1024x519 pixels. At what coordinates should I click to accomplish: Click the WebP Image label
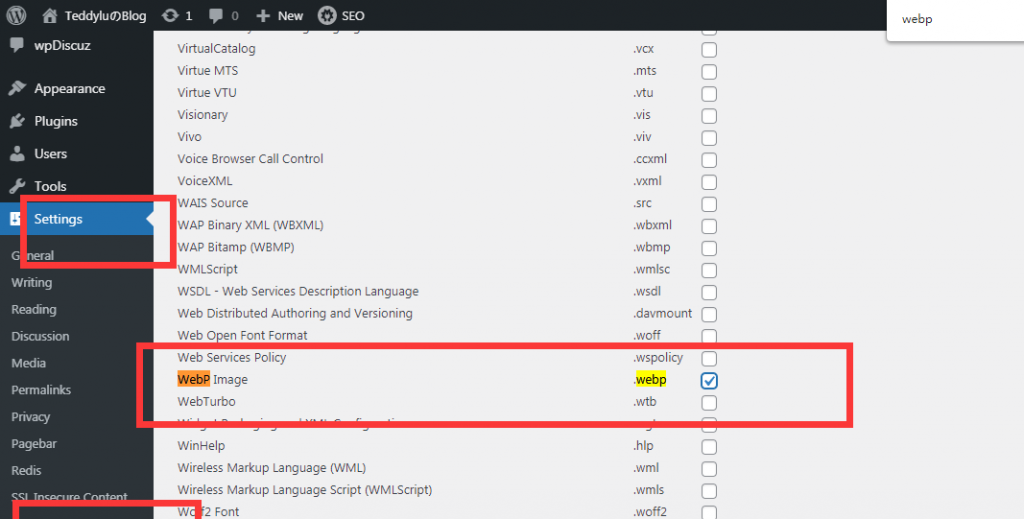point(212,379)
